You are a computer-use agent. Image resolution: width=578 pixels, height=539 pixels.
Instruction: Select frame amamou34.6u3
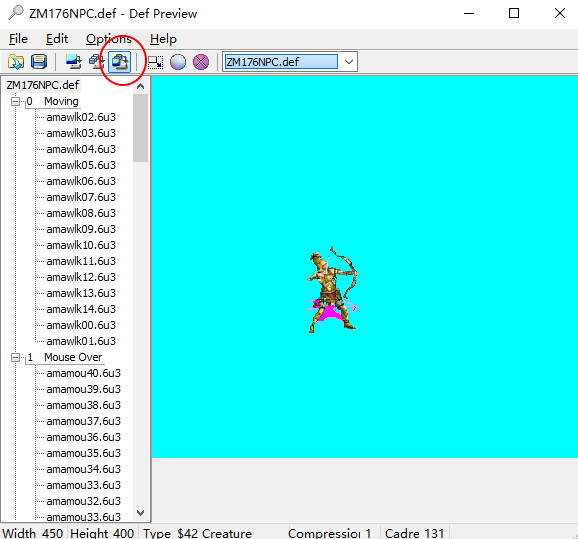[x=84, y=469]
